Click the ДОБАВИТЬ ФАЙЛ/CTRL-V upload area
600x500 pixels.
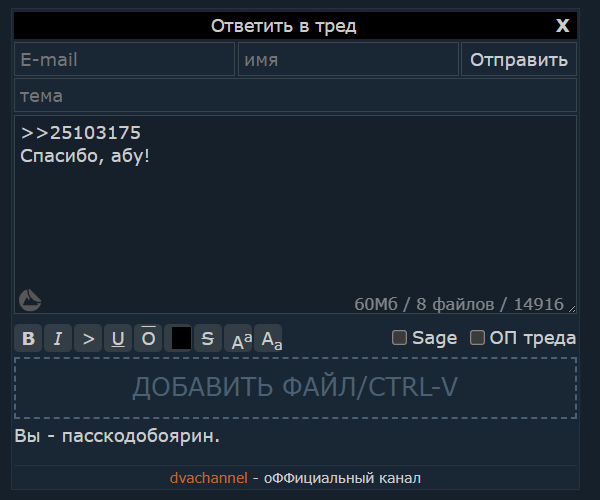coord(295,387)
